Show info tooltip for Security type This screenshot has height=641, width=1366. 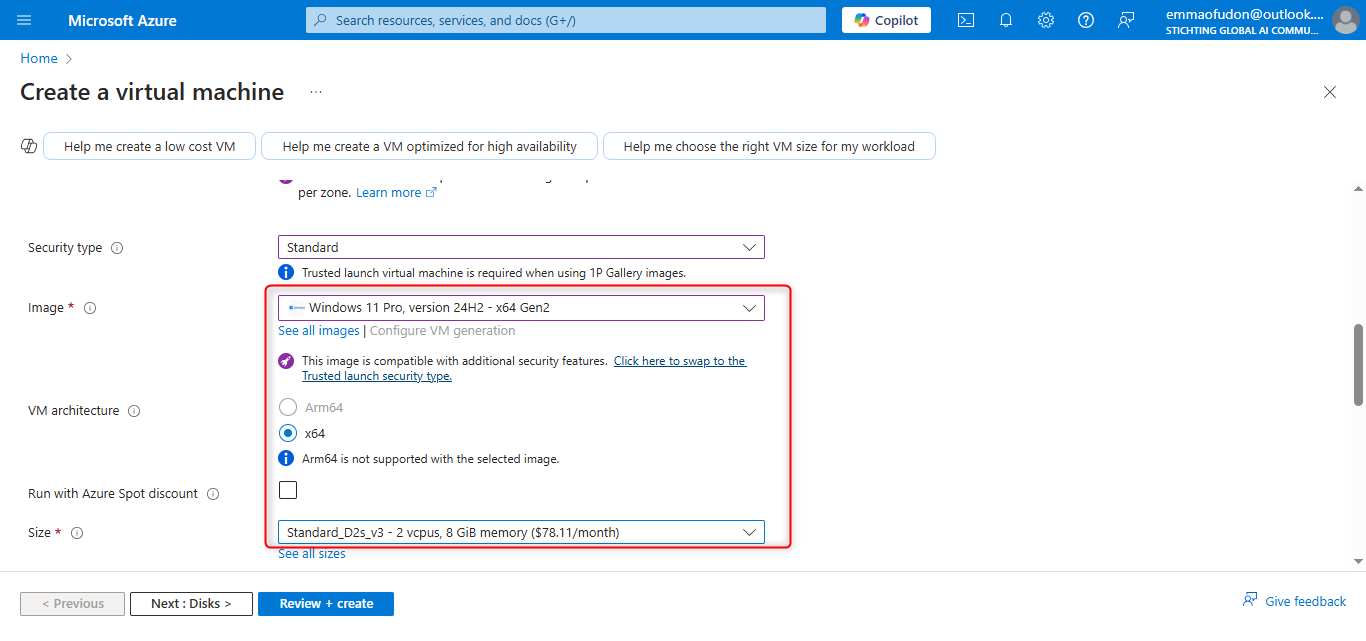point(117,248)
